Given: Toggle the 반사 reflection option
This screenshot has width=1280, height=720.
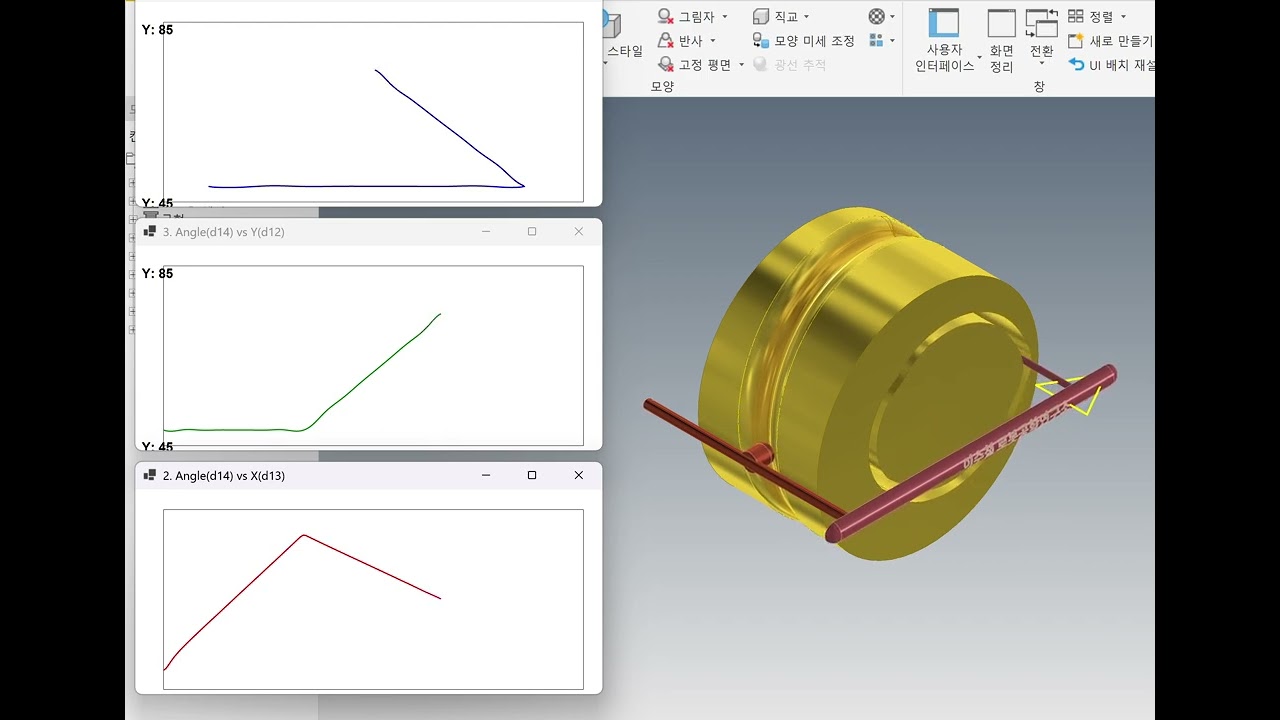Looking at the screenshot, I should [x=681, y=41].
